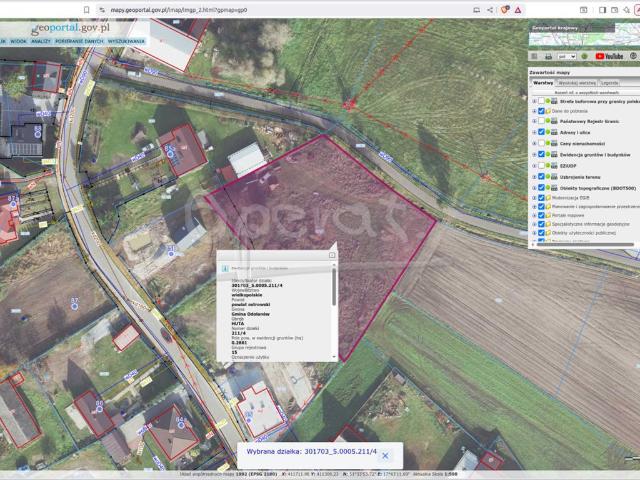Click 'Gmina Odolanów' text in popup
This screenshot has height=480, width=640.
coord(251,314)
